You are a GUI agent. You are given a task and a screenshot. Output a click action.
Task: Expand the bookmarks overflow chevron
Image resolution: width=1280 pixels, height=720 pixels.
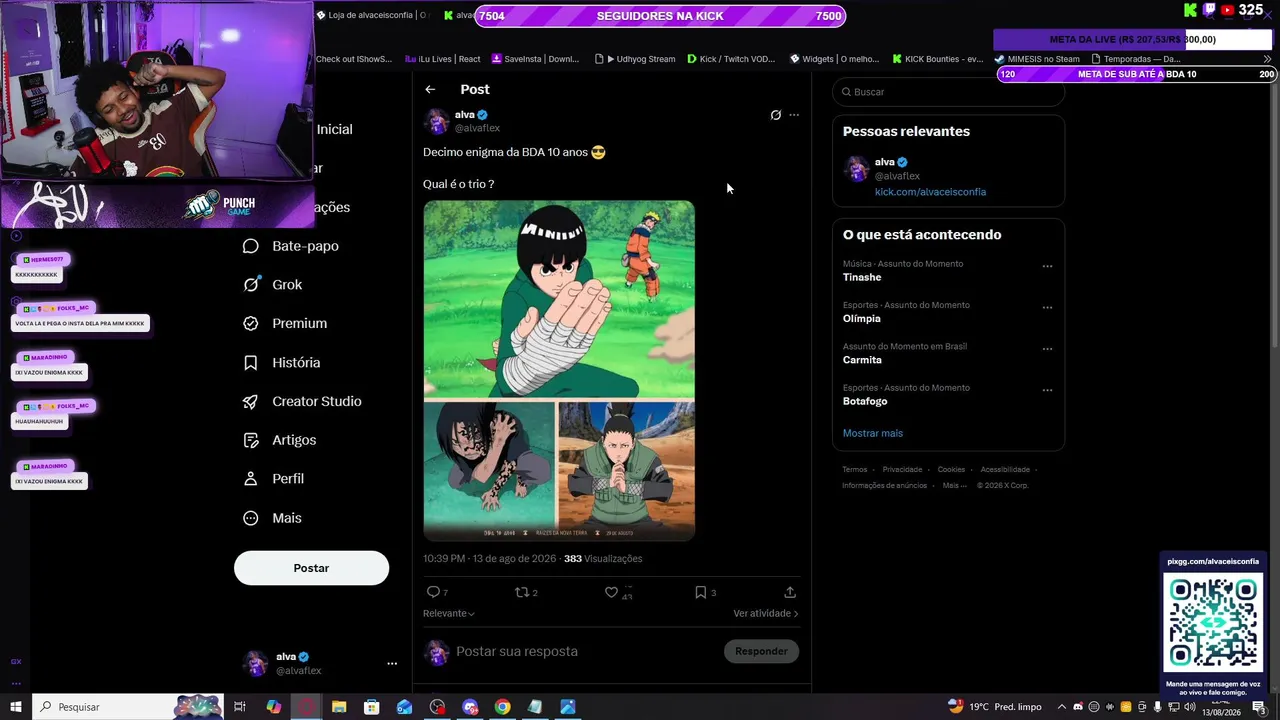1268,59
